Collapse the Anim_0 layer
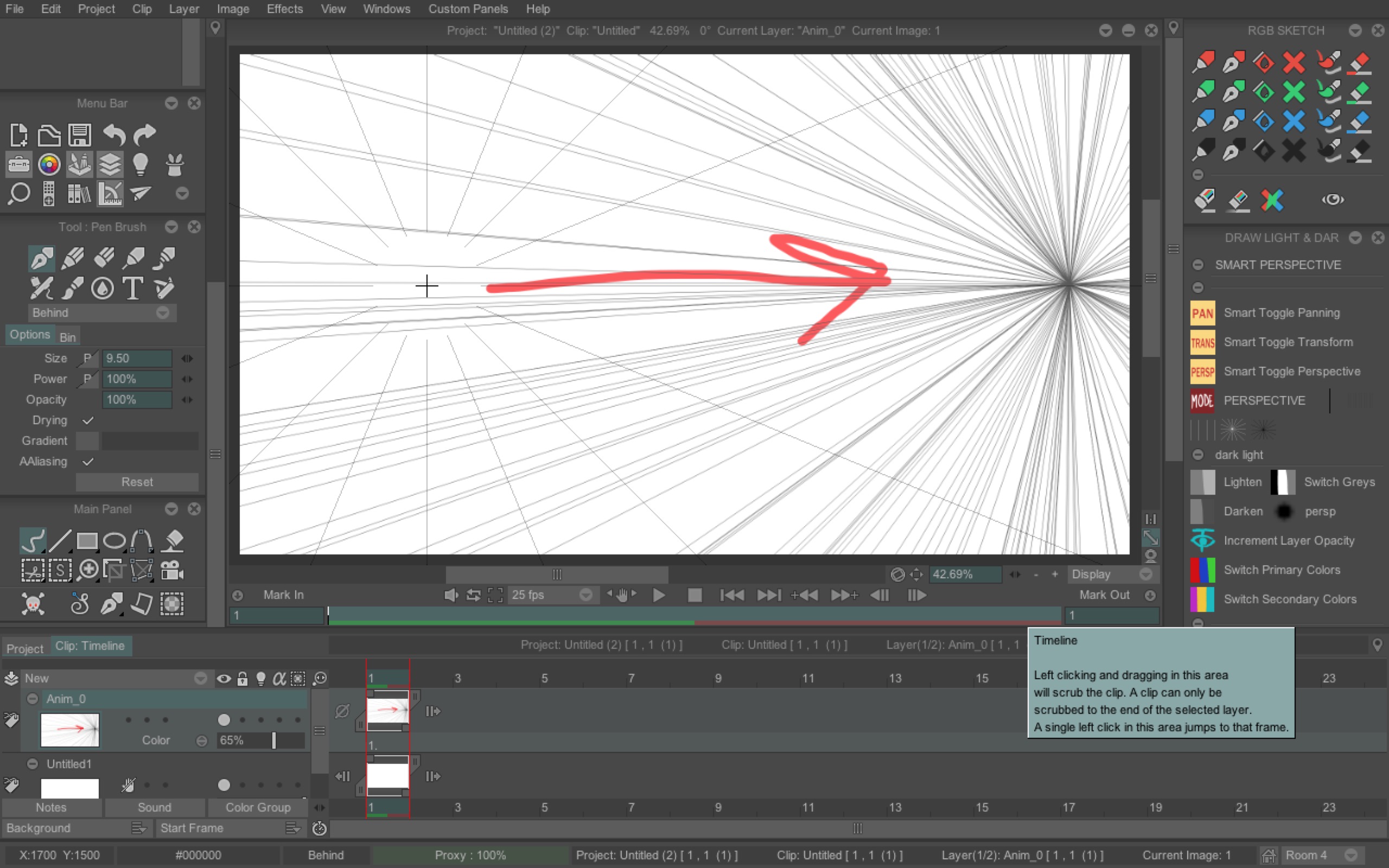 (33, 699)
